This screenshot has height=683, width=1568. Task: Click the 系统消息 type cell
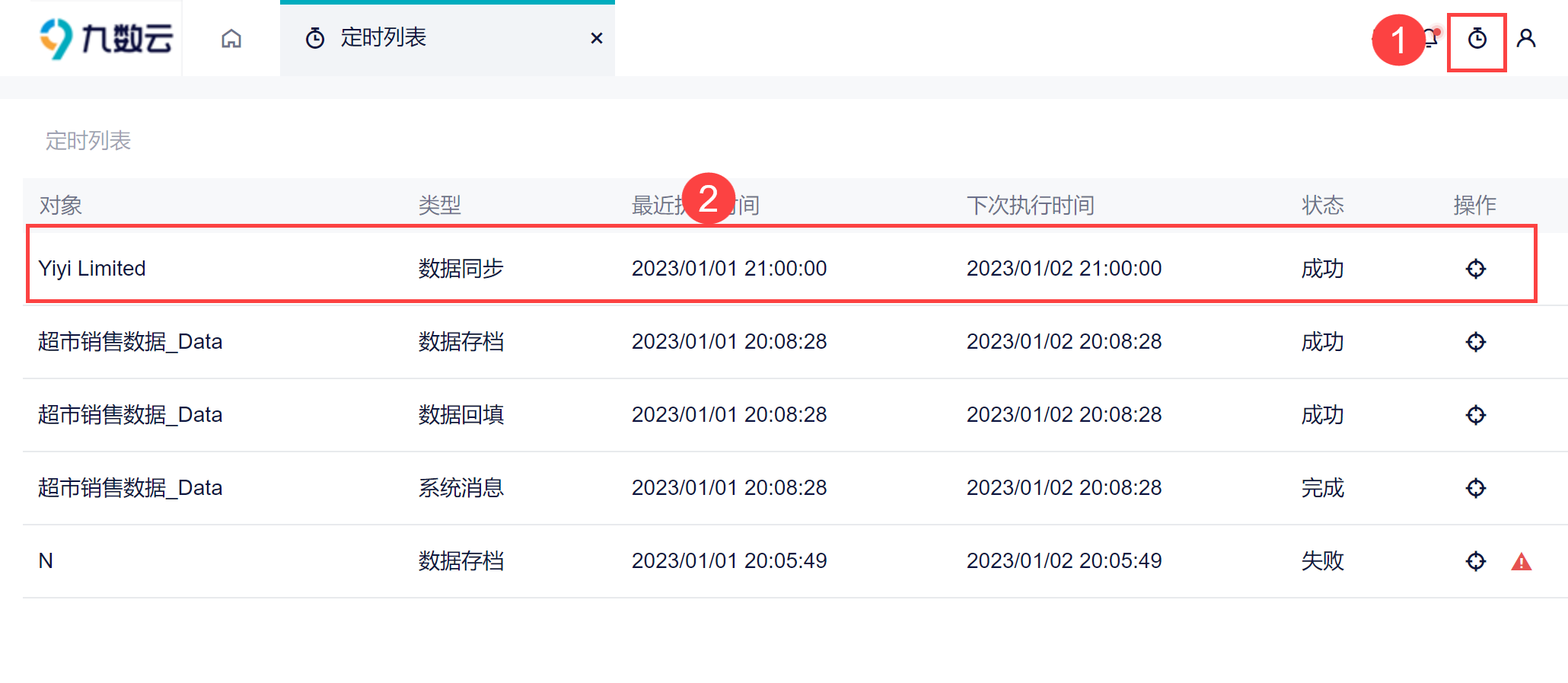461,488
